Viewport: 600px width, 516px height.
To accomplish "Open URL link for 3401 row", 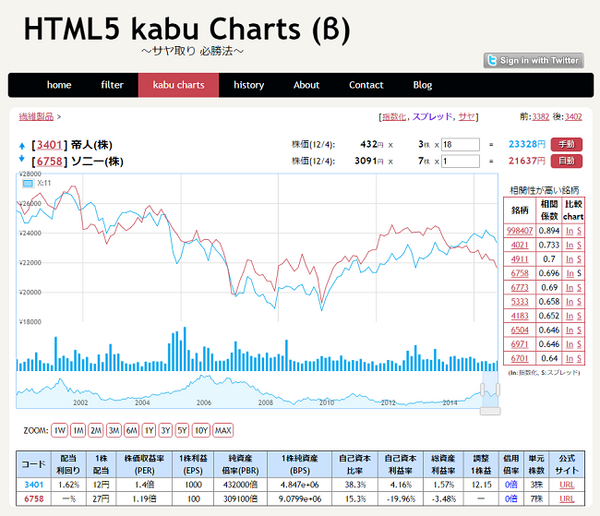I will (567, 485).
